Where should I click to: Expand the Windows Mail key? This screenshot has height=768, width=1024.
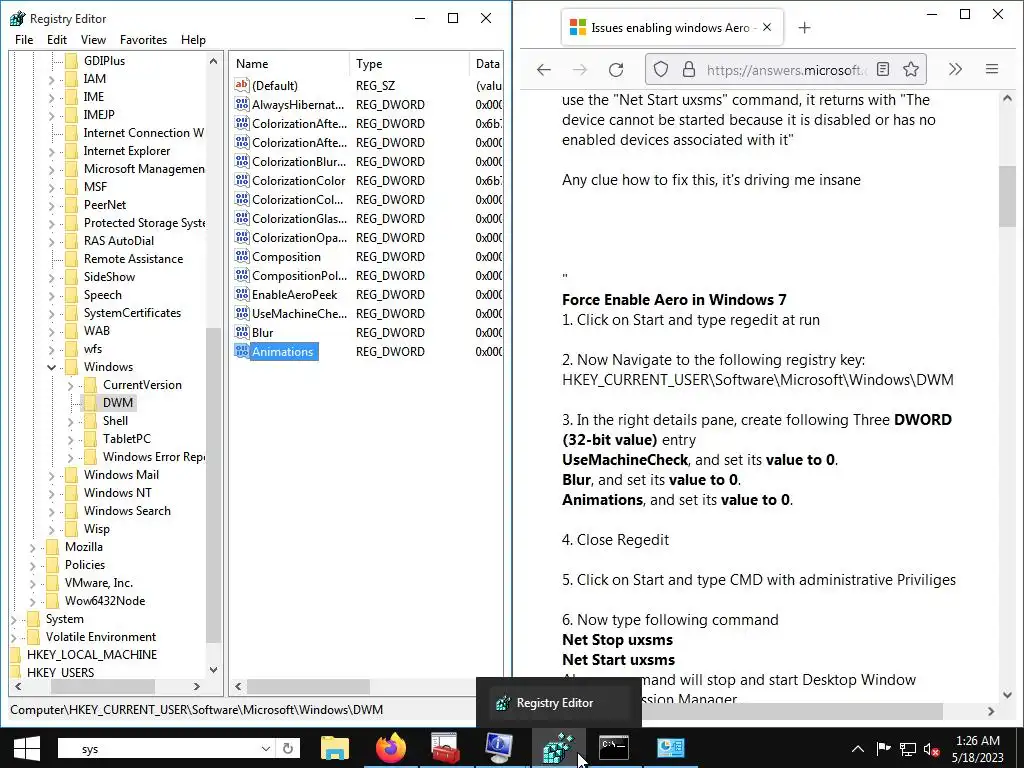click(52, 475)
